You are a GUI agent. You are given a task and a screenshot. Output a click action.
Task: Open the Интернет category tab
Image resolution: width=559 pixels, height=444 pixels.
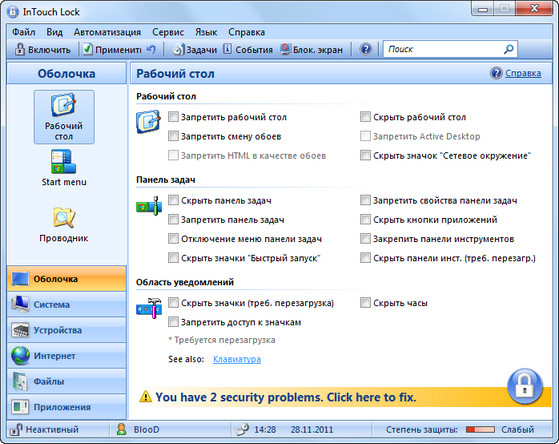click(x=67, y=356)
